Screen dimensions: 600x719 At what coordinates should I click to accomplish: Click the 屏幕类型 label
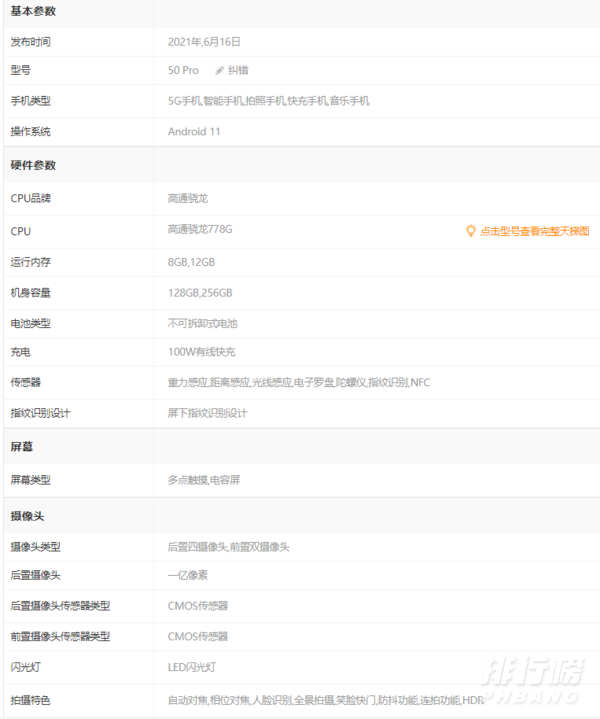[x=31, y=480]
